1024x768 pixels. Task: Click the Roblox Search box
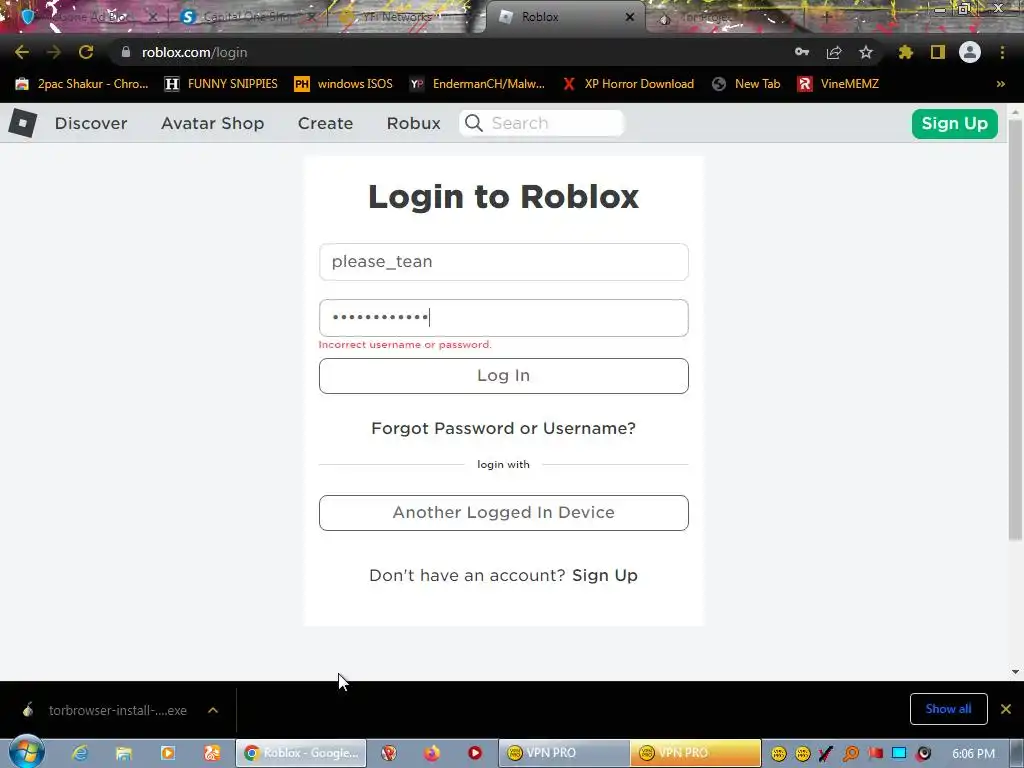coord(542,123)
